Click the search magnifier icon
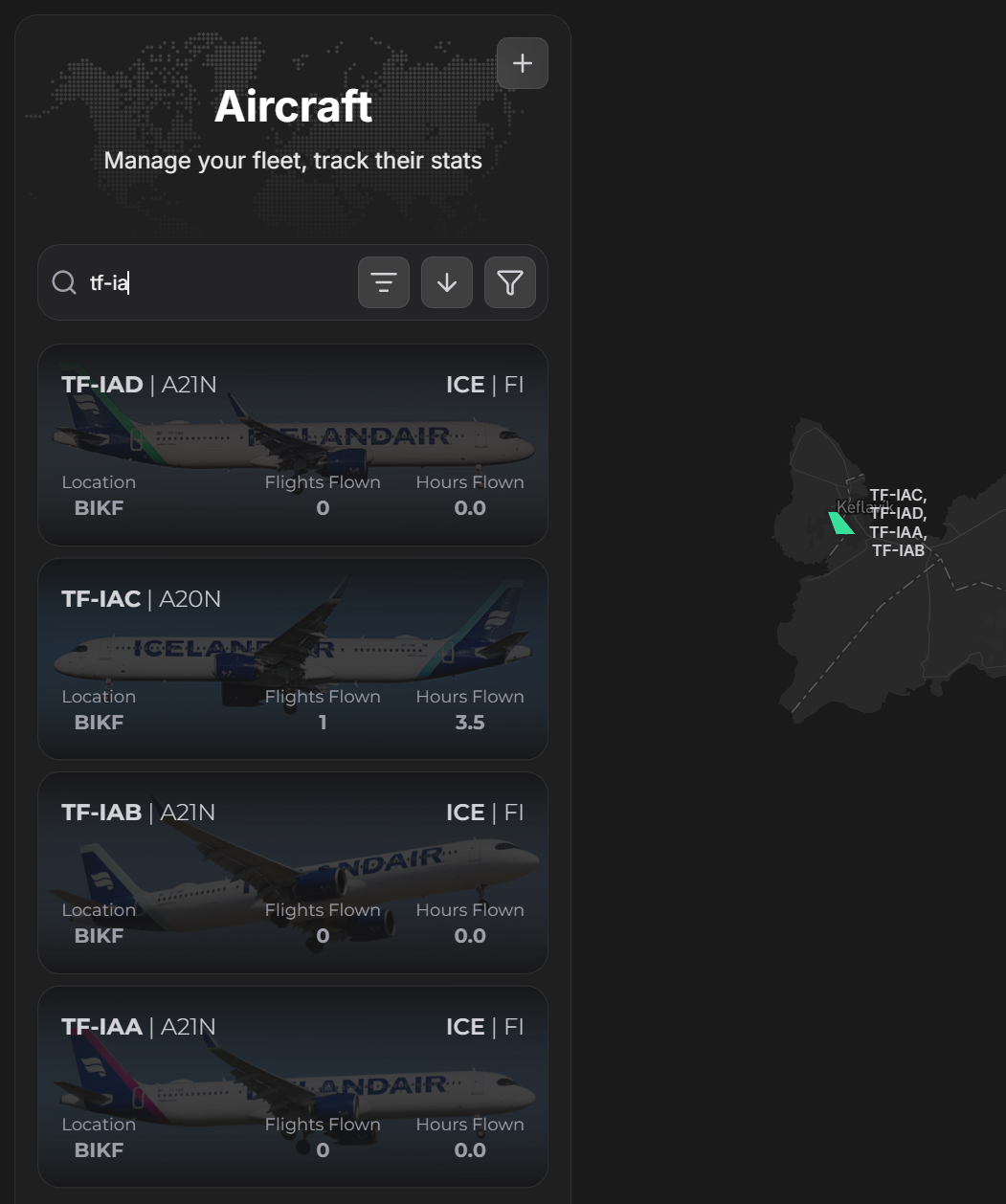 click(x=64, y=282)
